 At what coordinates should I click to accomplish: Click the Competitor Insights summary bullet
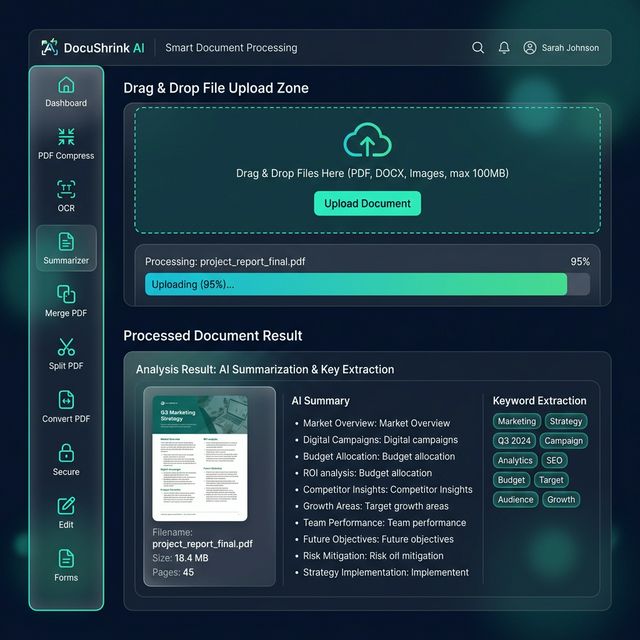pyautogui.click(x=388, y=489)
